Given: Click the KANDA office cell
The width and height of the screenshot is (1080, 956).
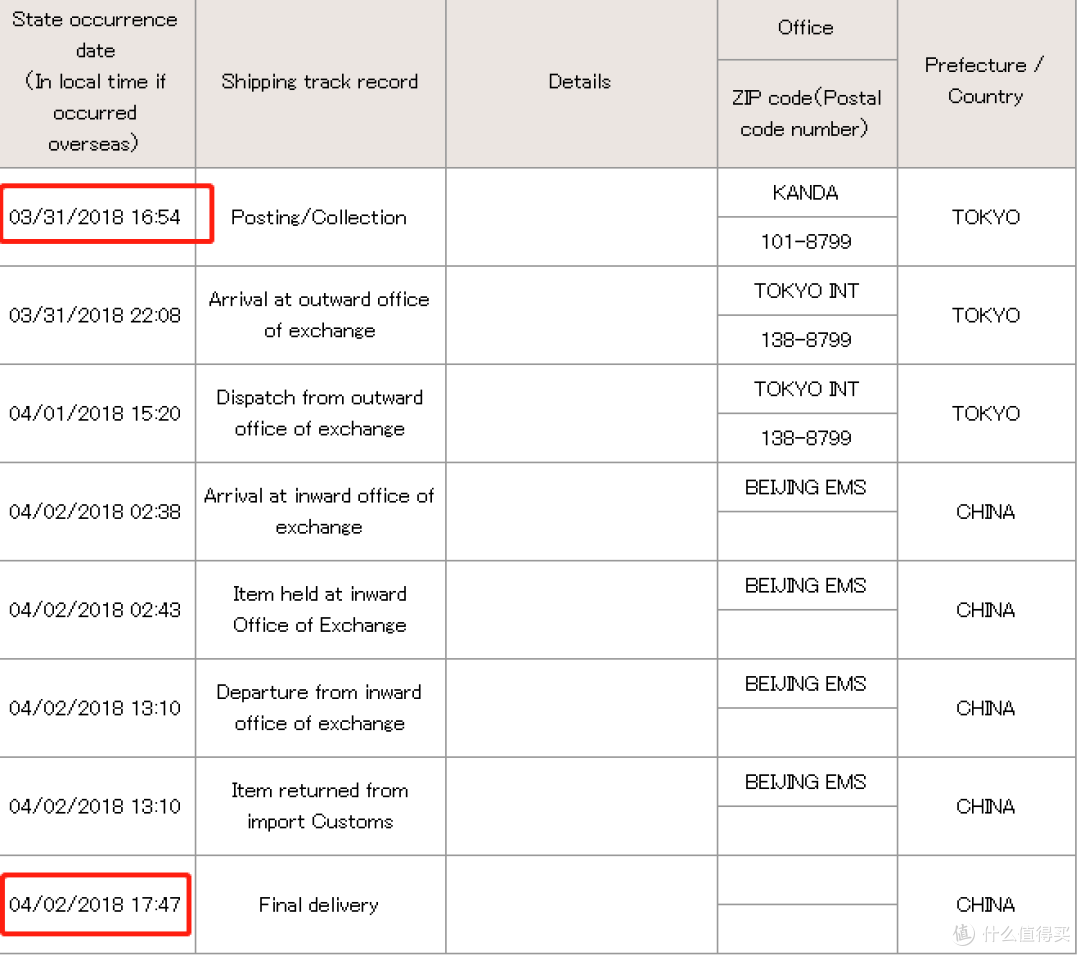Looking at the screenshot, I should tap(806, 192).
